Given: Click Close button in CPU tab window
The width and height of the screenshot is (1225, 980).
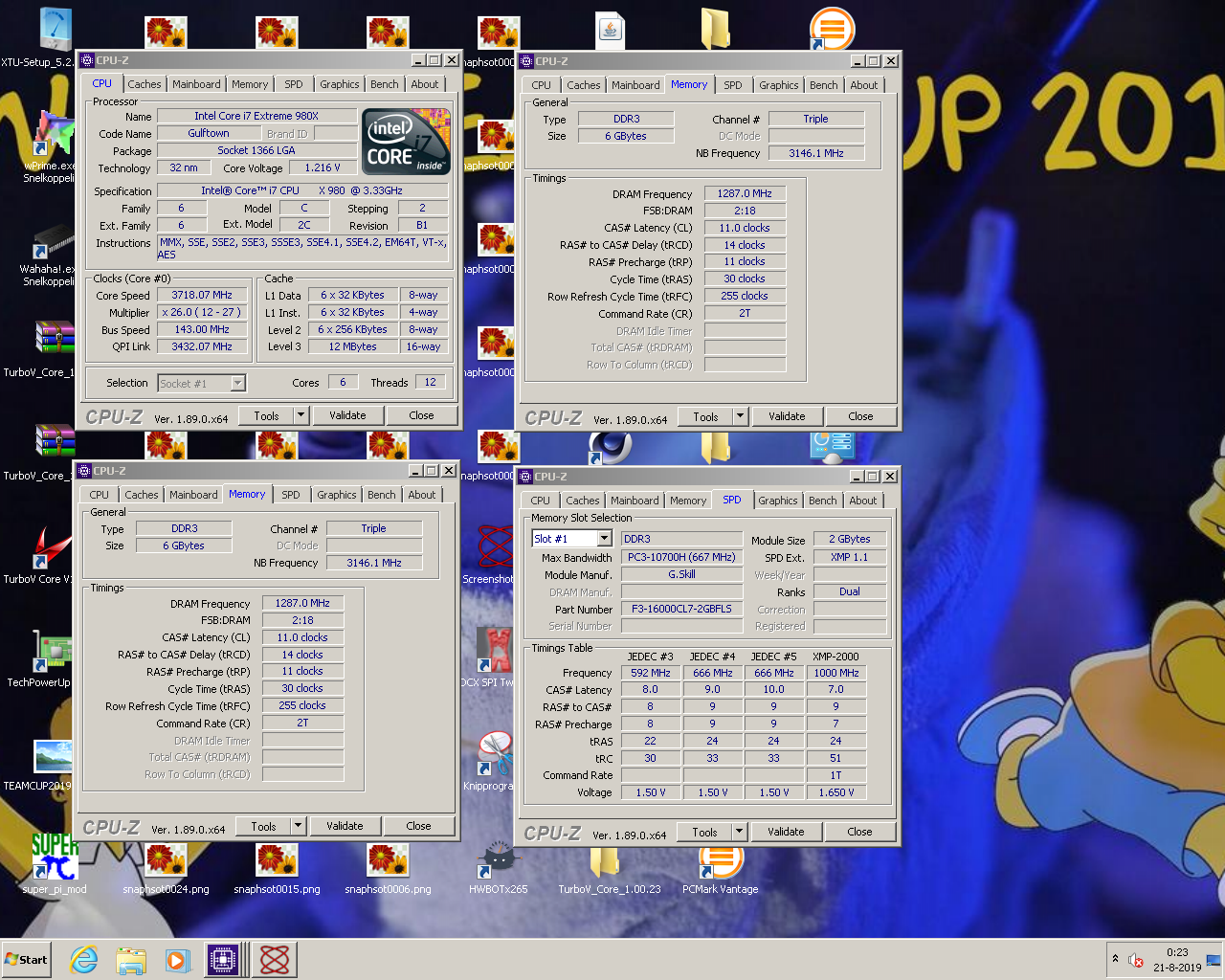Looking at the screenshot, I should click(x=421, y=415).
